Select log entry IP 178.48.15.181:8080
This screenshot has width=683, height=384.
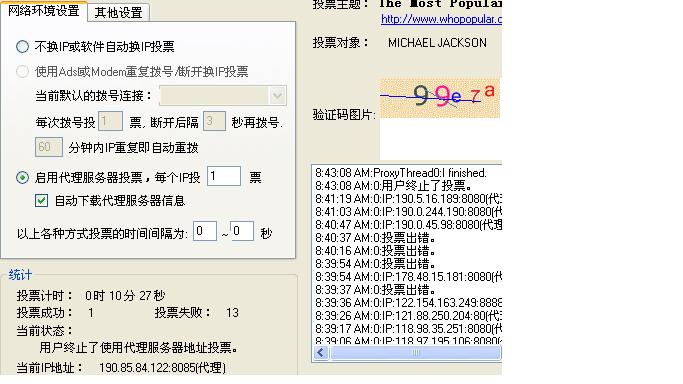click(x=408, y=277)
